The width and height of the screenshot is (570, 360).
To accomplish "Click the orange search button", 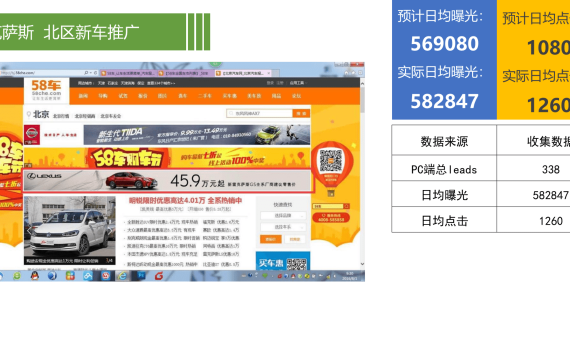I will [x=301, y=113].
